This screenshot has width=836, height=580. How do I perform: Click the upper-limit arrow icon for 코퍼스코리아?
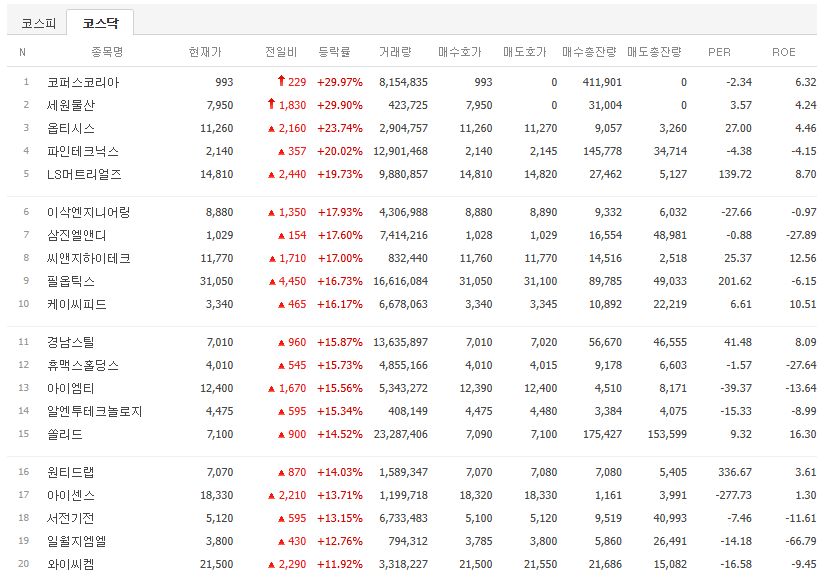[x=282, y=81]
